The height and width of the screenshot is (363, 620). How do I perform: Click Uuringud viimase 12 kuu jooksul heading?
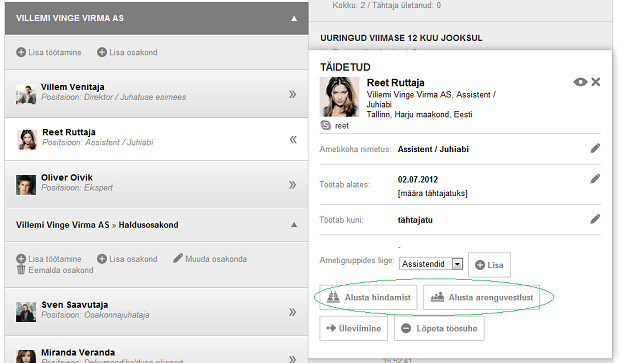[x=401, y=38]
